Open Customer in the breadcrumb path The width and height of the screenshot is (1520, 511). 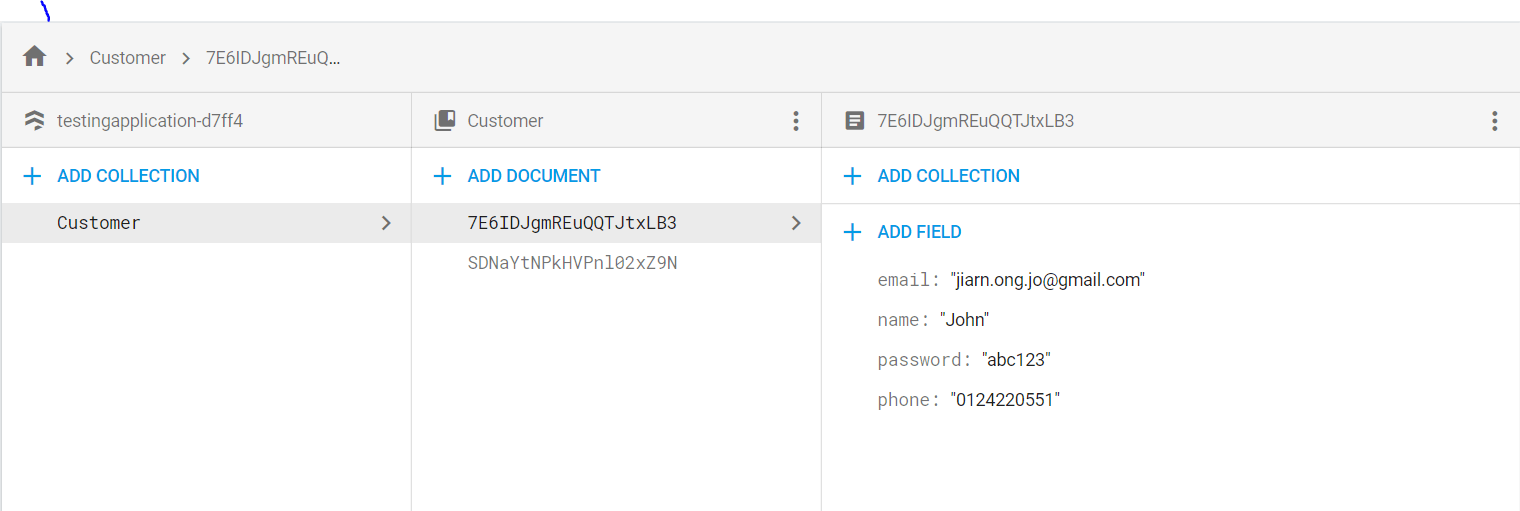pos(127,58)
